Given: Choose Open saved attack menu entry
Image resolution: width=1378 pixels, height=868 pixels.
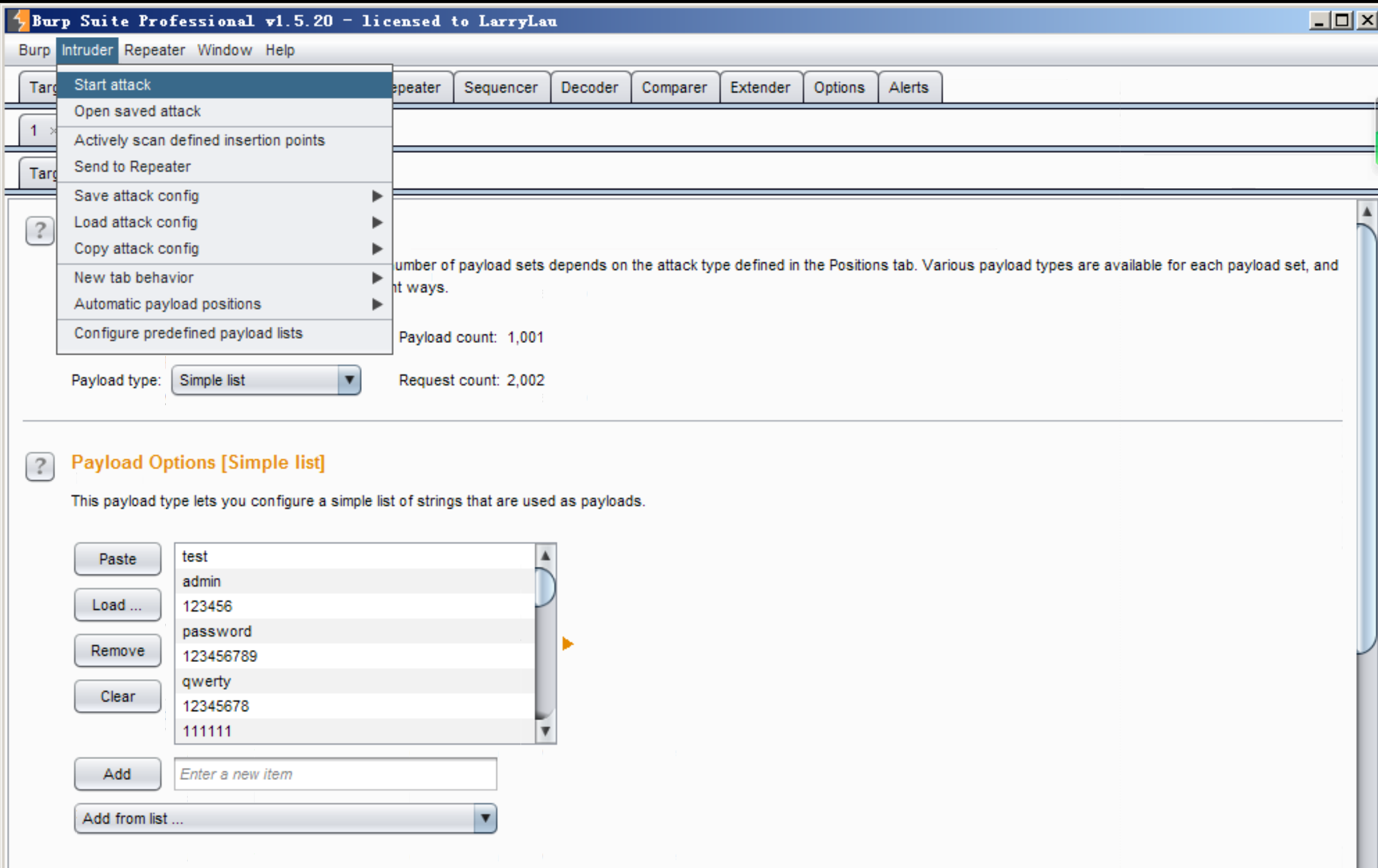Looking at the screenshot, I should (224, 111).
